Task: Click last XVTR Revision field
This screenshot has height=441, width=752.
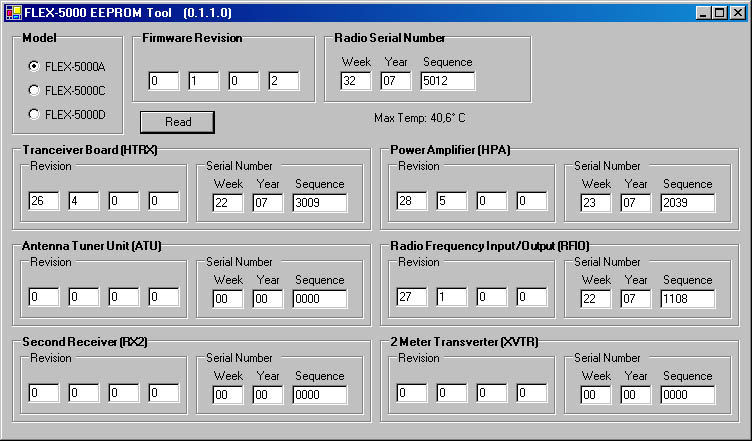Action: point(532,393)
